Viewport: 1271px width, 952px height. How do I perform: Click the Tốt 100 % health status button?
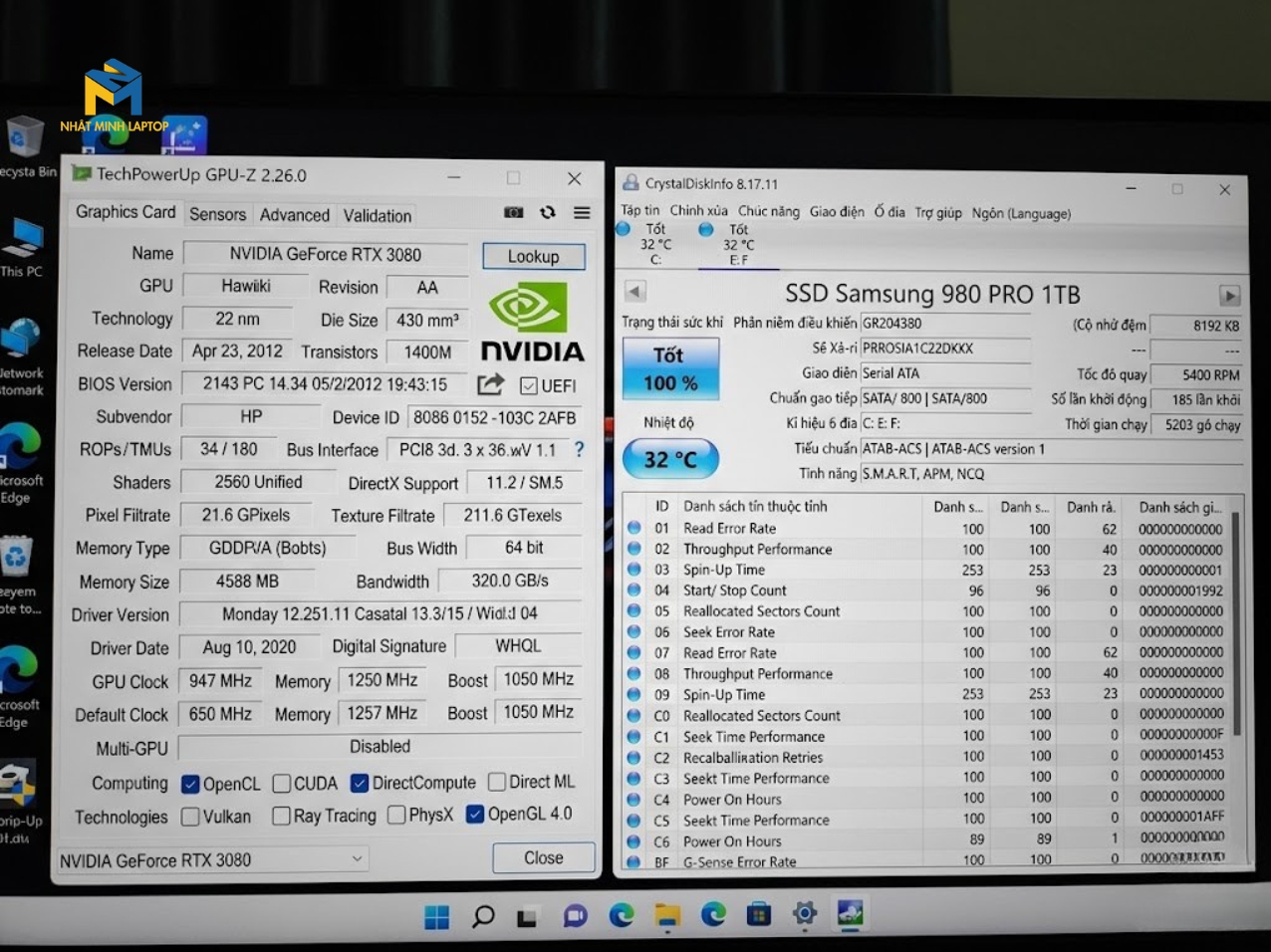(x=669, y=368)
